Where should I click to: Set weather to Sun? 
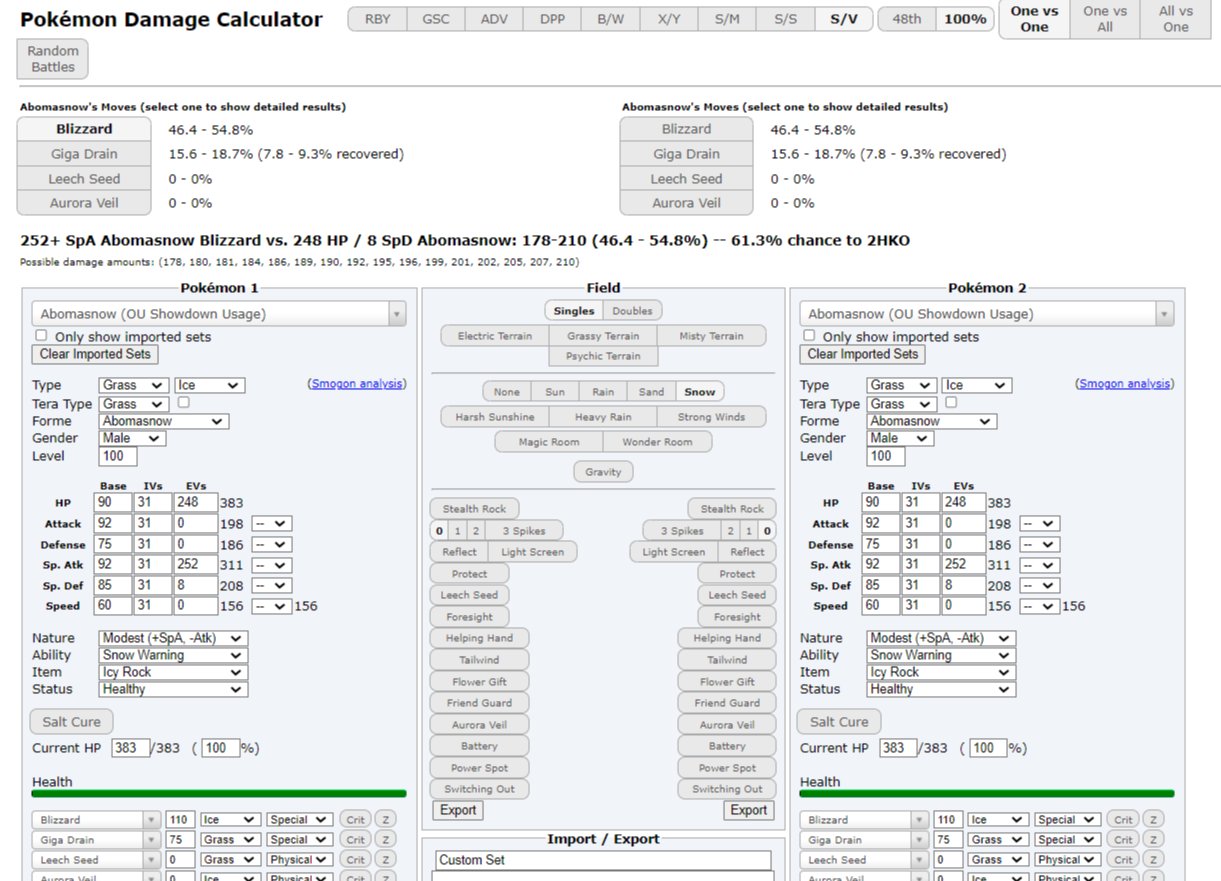coord(555,392)
